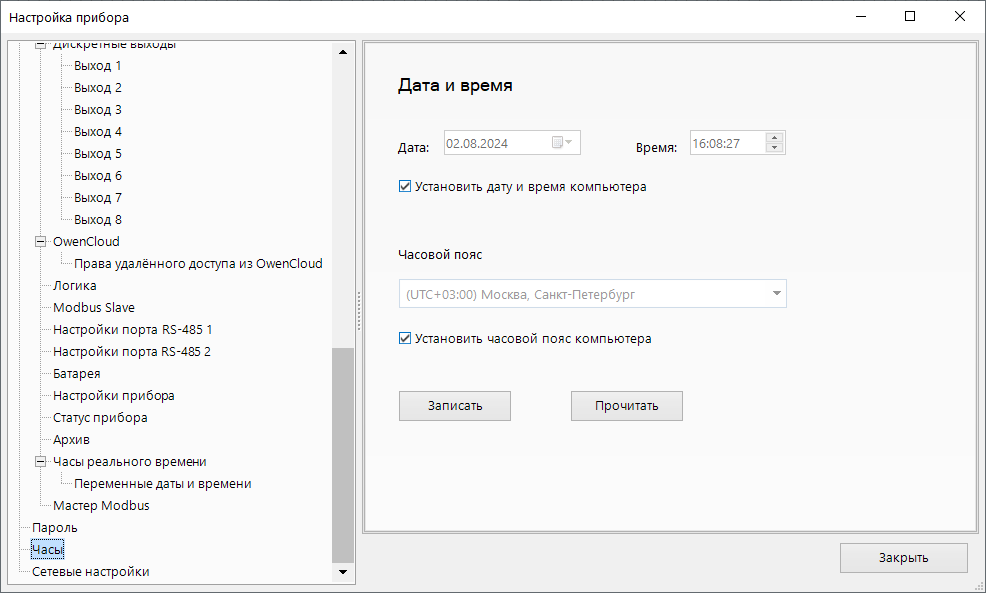Image resolution: width=986 pixels, height=593 pixels.
Task: Open the time zone dropdown list
Action: [776, 294]
